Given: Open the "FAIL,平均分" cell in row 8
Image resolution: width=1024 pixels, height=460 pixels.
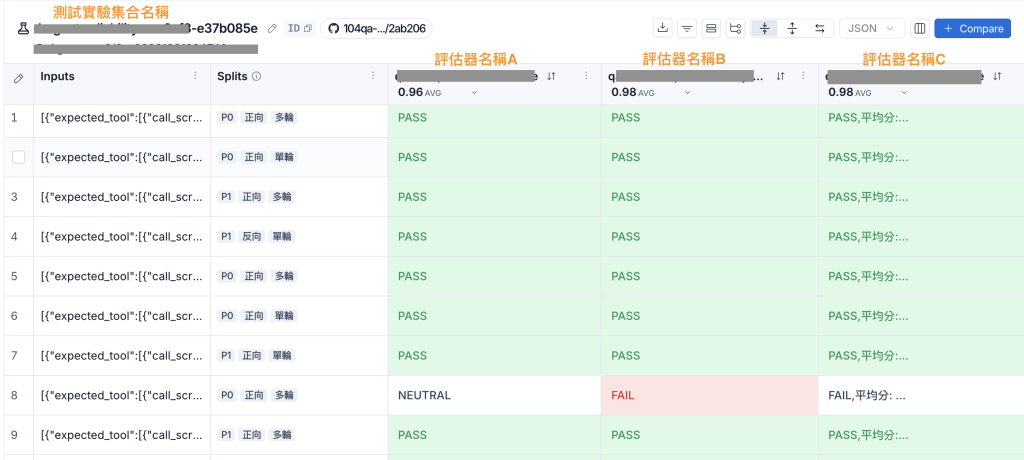Looking at the screenshot, I should [921, 395].
